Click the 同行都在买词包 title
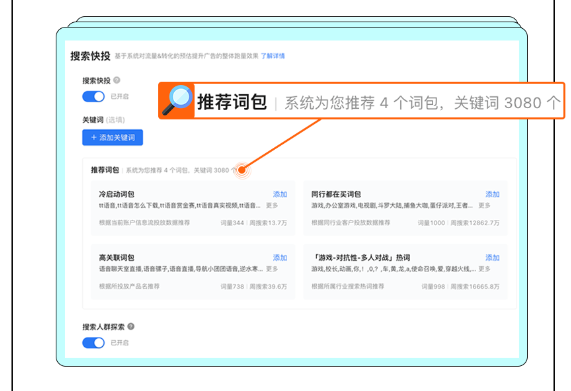 336,194
